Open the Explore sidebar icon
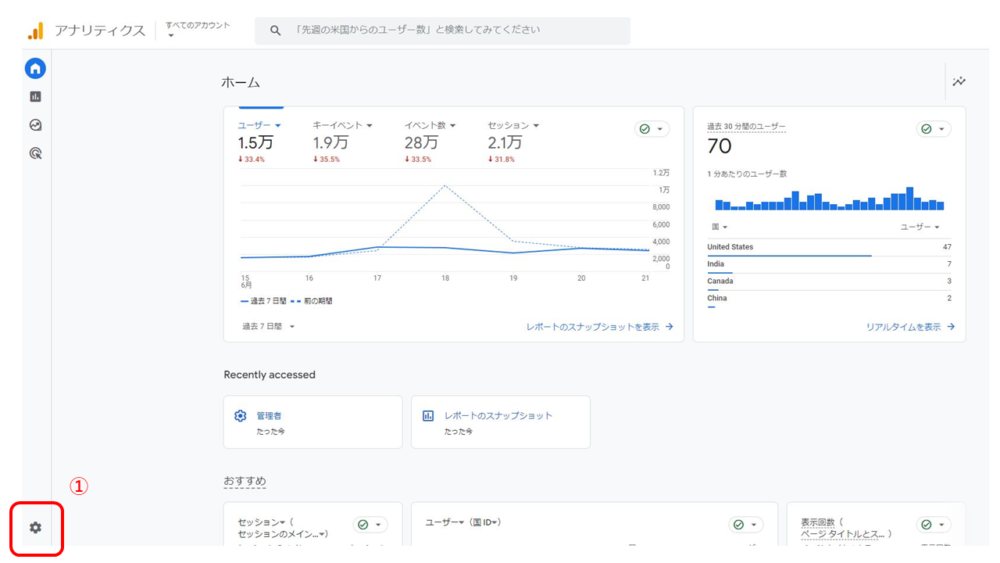 tap(35, 125)
